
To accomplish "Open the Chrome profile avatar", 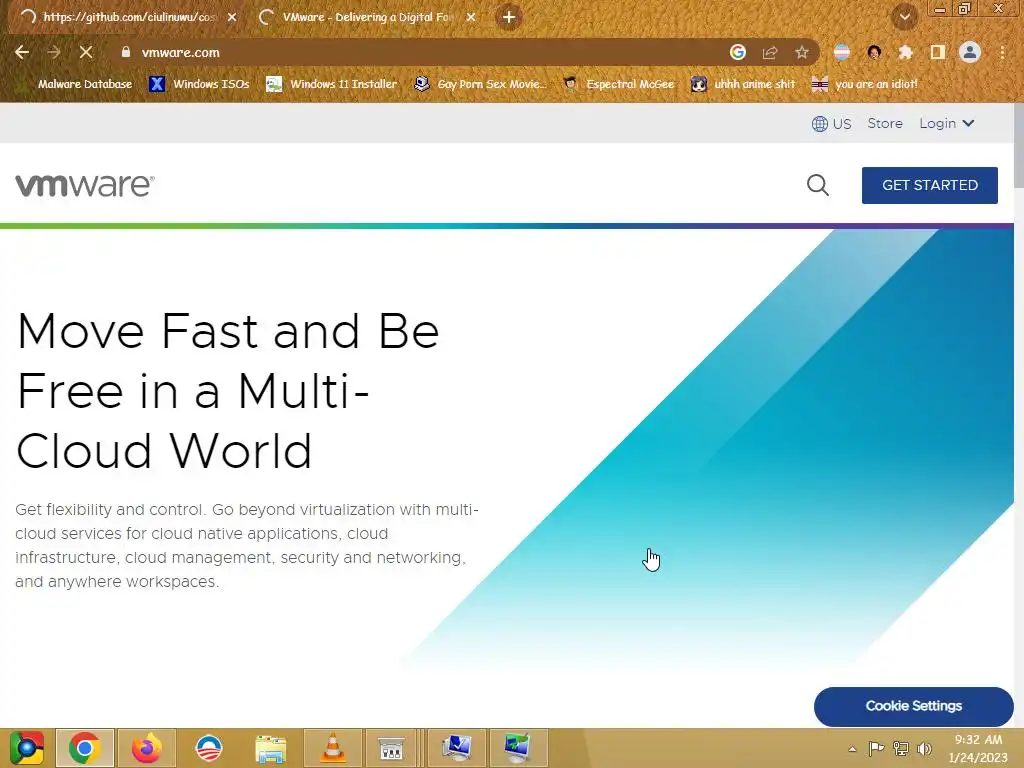I will (970, 52).
